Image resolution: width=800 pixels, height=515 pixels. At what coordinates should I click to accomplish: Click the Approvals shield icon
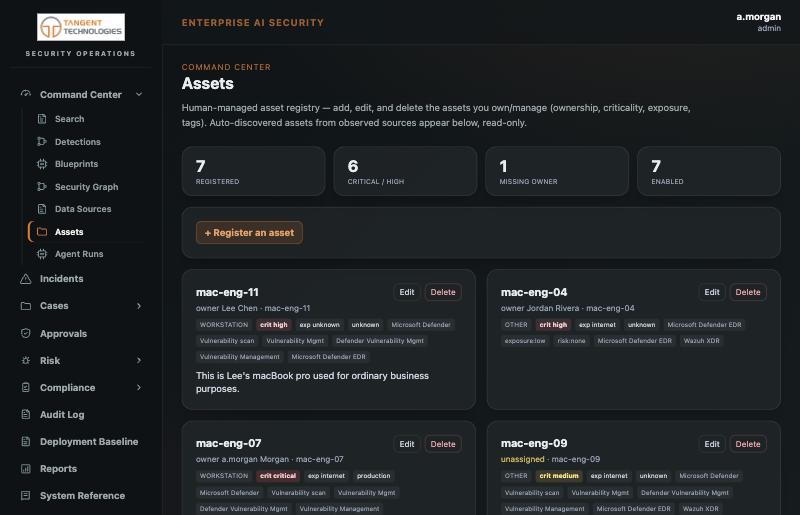point(26,333)
